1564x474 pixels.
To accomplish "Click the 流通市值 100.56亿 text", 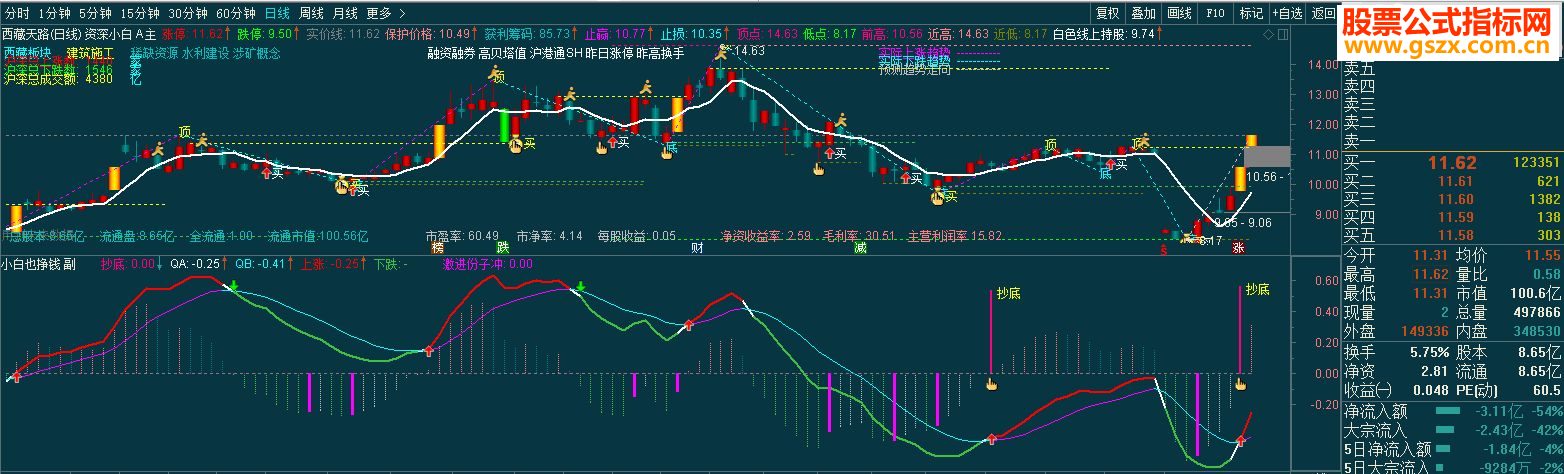I will pos(318,237).
